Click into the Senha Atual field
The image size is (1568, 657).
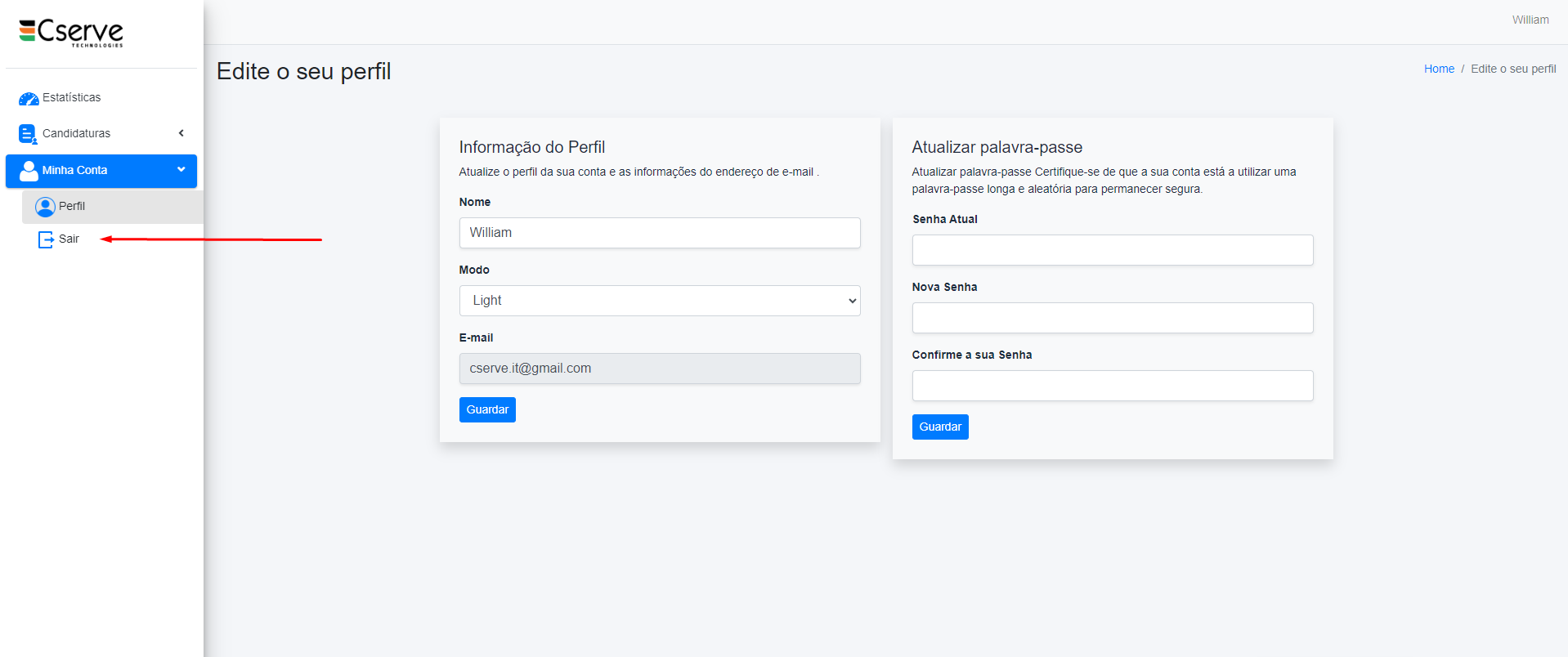[x=1112, y=250]
